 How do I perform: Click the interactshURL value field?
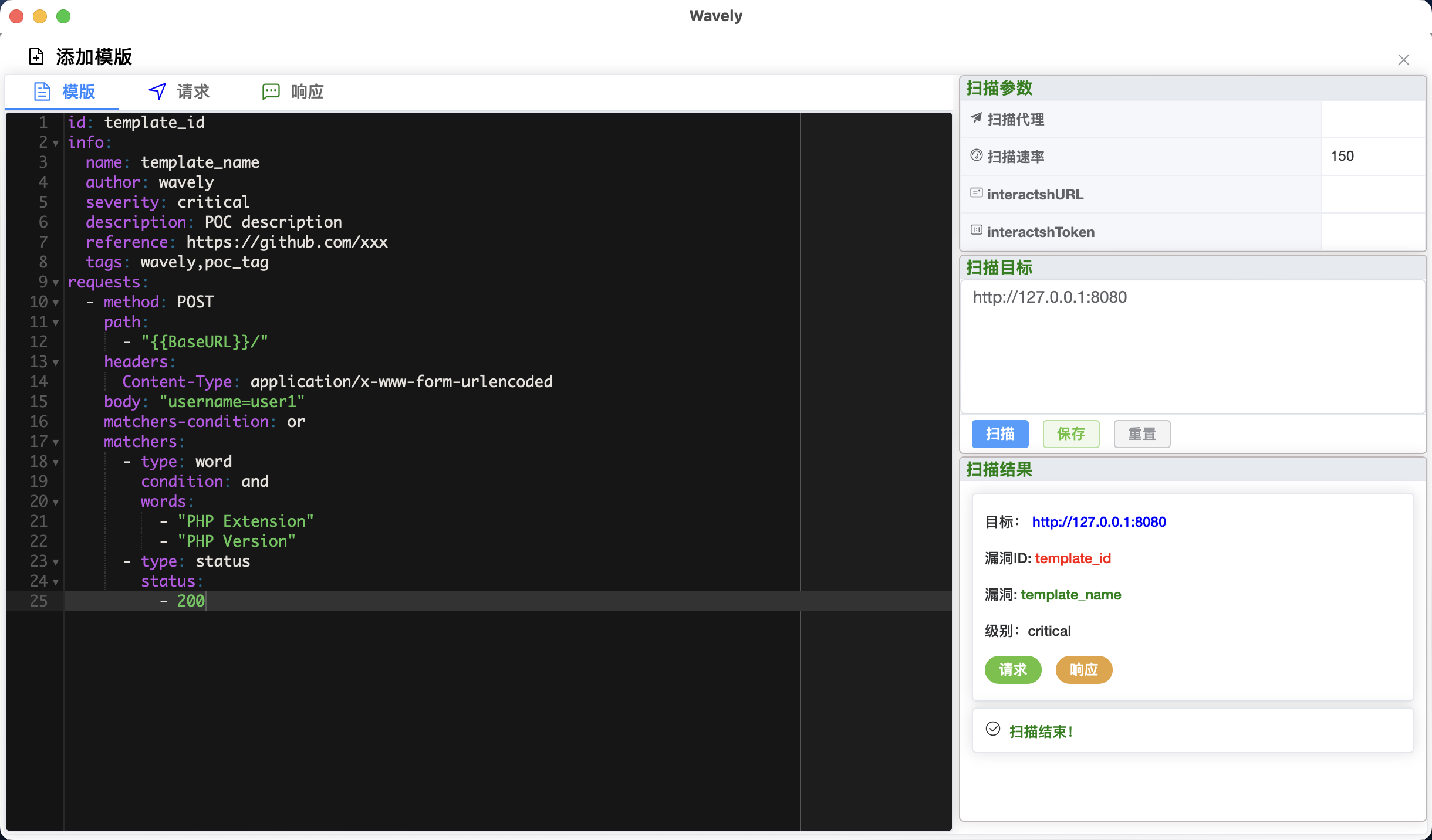click(1373, 194)
